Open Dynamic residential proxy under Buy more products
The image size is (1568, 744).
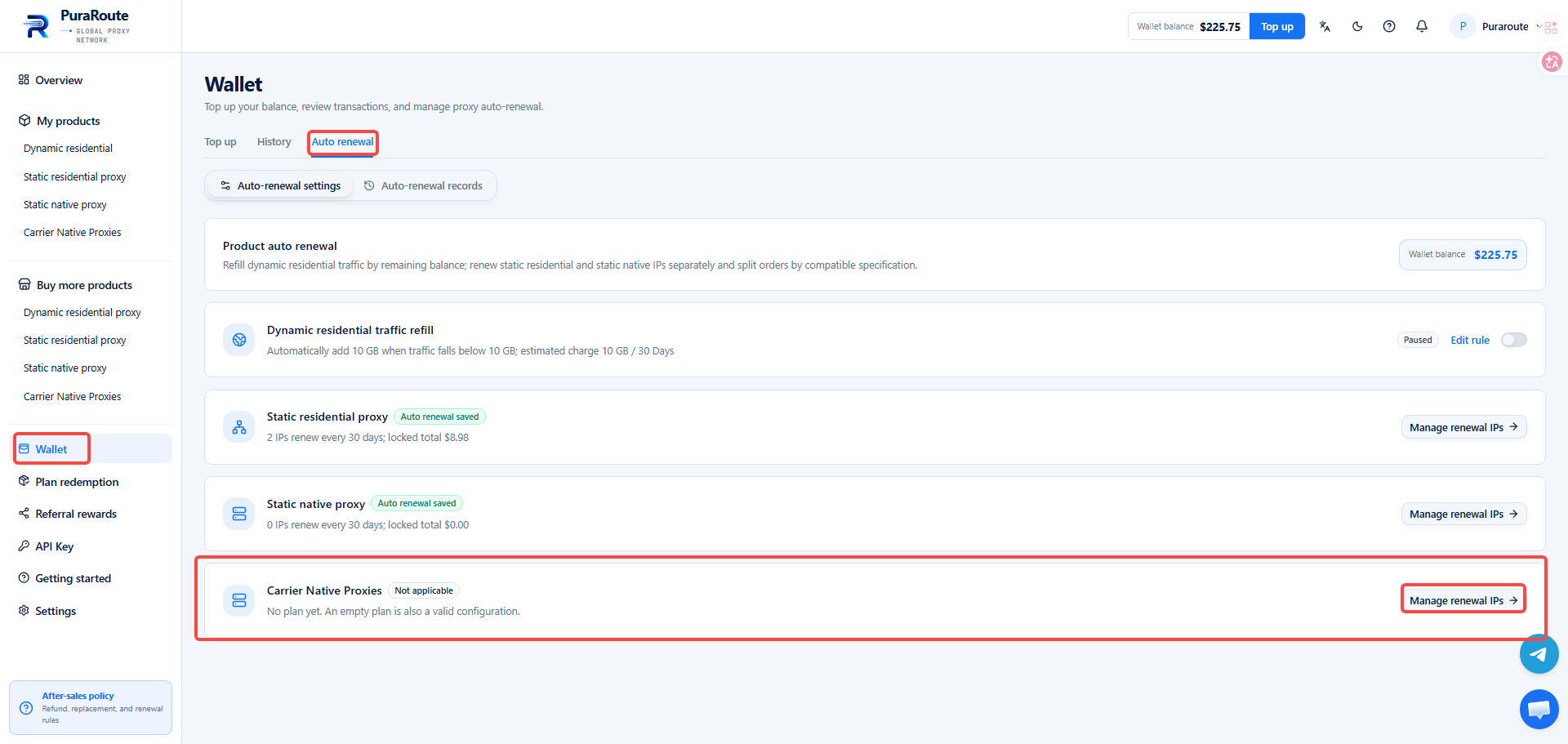coord(82,313)
